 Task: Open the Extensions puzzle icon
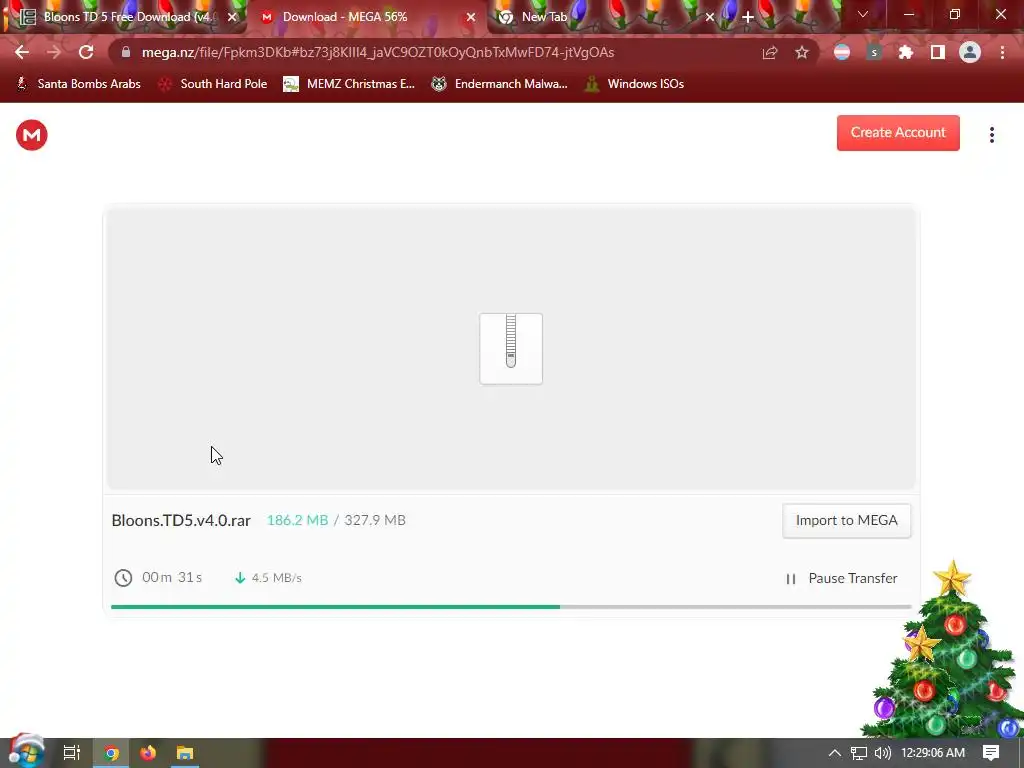pyautogui.click(x=906, y=52)
